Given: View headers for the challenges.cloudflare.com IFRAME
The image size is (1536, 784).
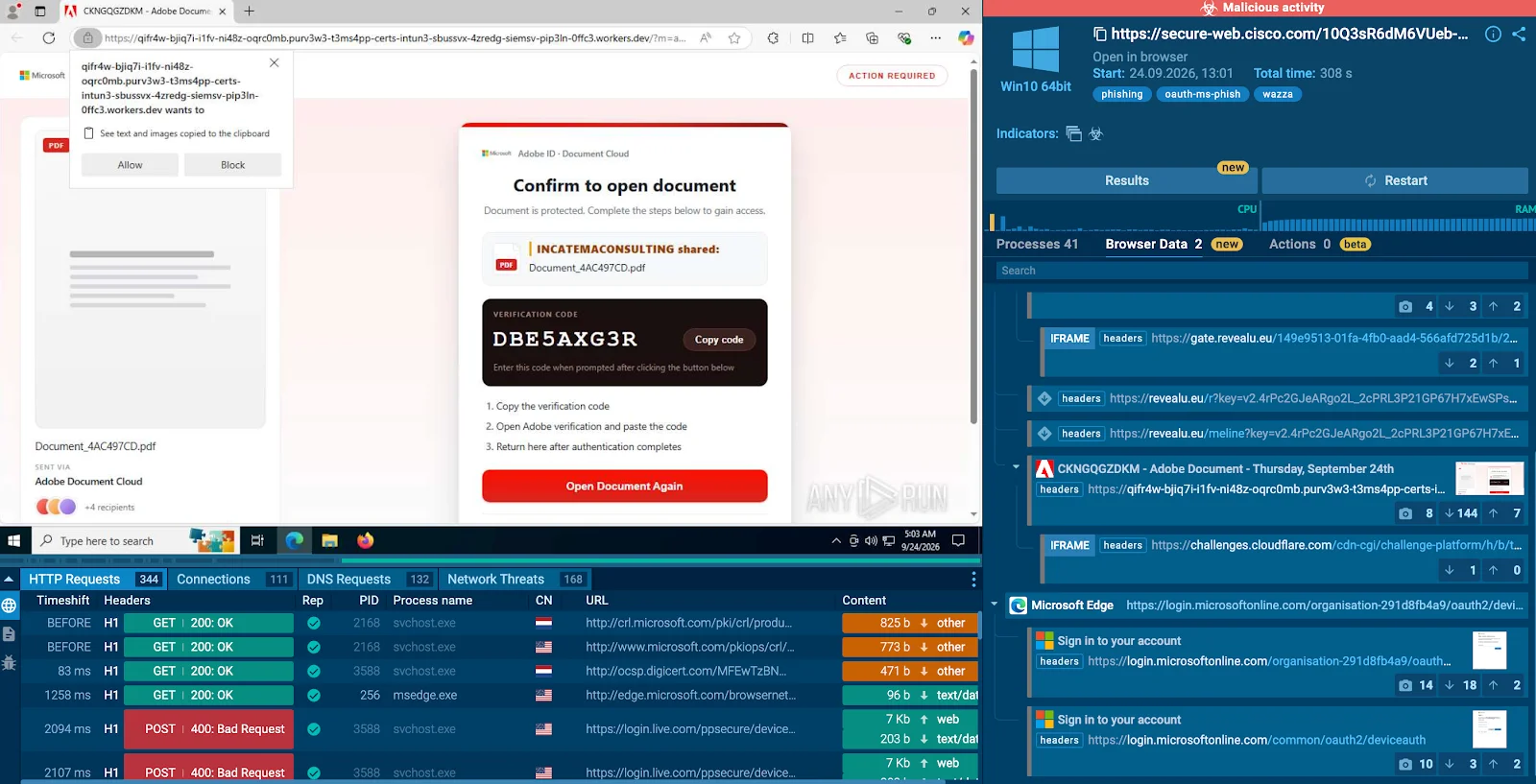Looking at the screenshot, I should tap(1123, 546).
